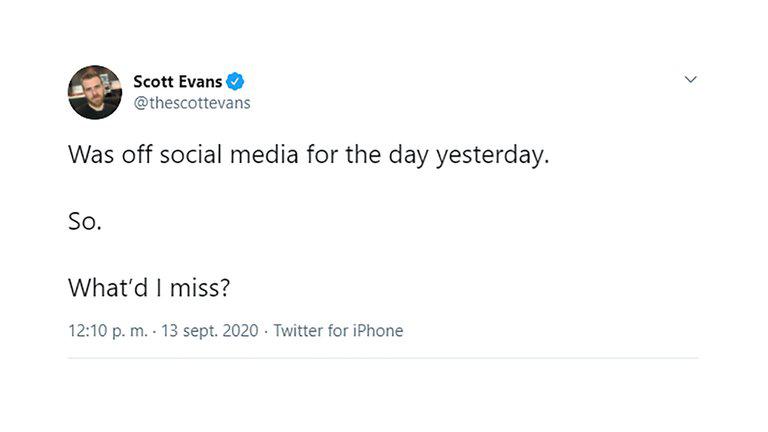Viewport: 768px width, 432px height.
Task: Click the word "Was" starting the tweet
Action: 89,157
